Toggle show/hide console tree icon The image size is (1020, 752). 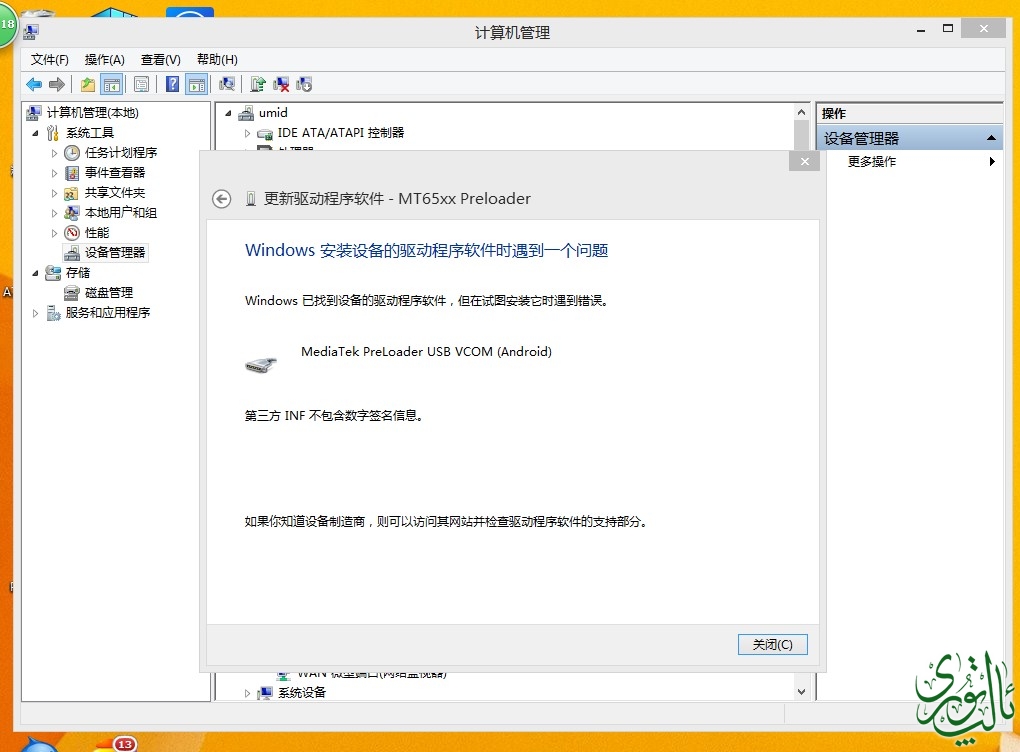[112, 84]
